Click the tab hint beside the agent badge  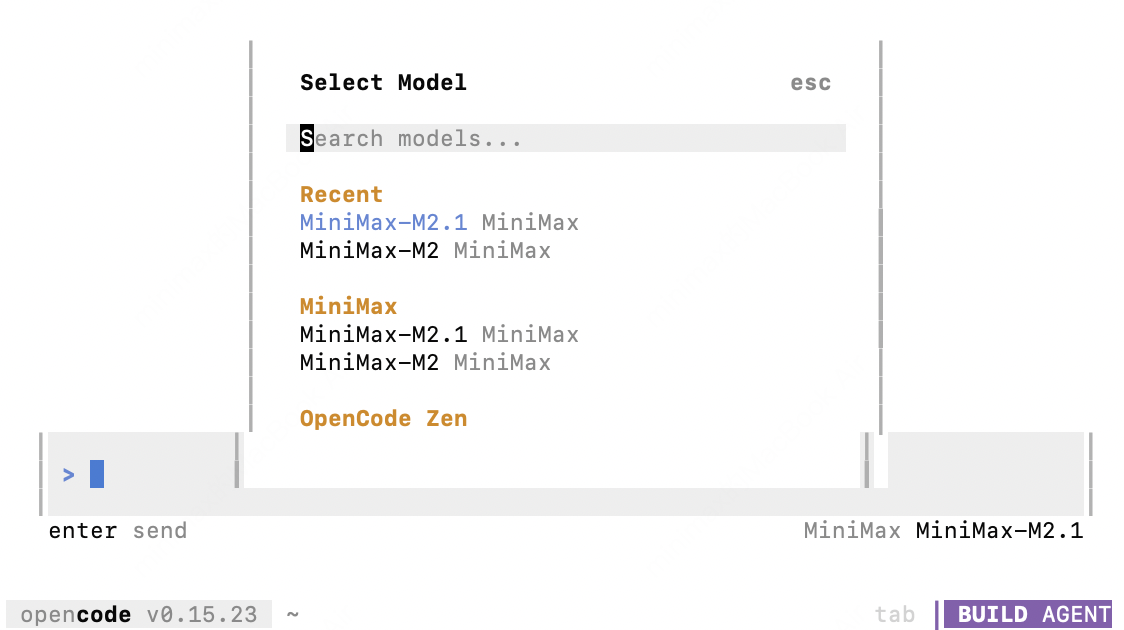[894, 614]
